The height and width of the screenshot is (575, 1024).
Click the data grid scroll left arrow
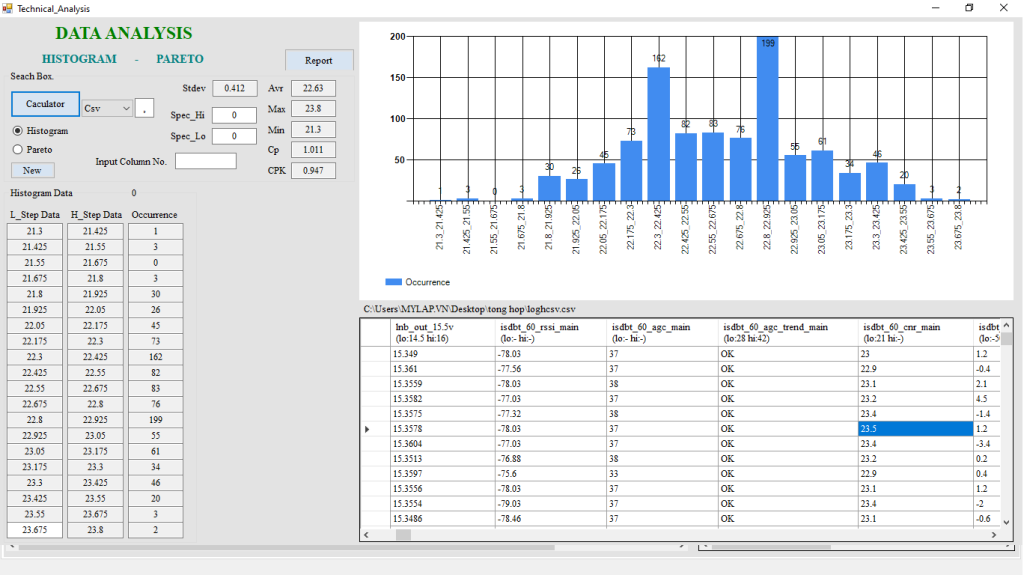click(x=366, y=534)
